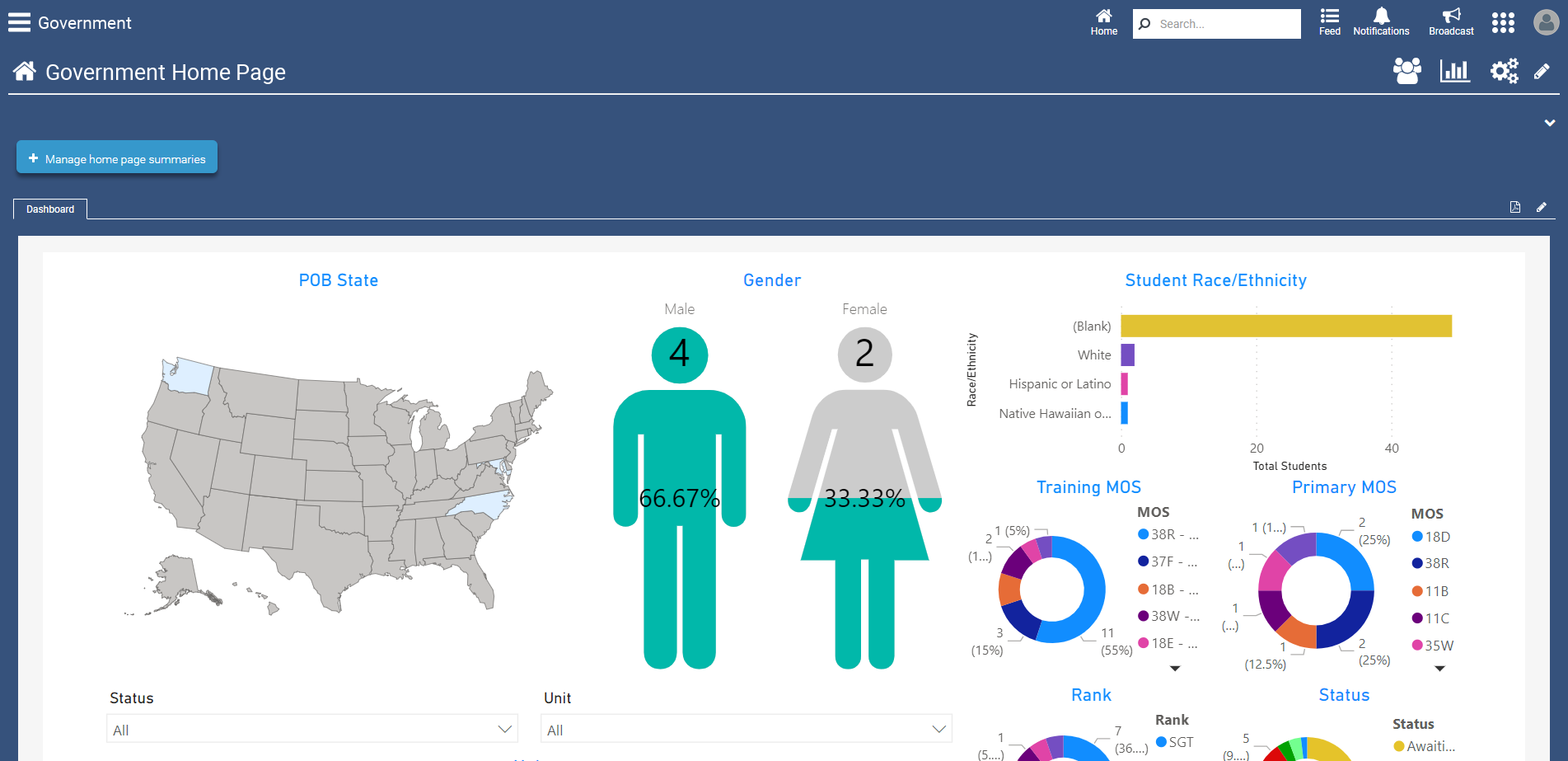Viewport: 1568px width, 761px height.
Task: Select SGT legend item in Rank
Action: pyautogui.click(x=1174, y=742)
